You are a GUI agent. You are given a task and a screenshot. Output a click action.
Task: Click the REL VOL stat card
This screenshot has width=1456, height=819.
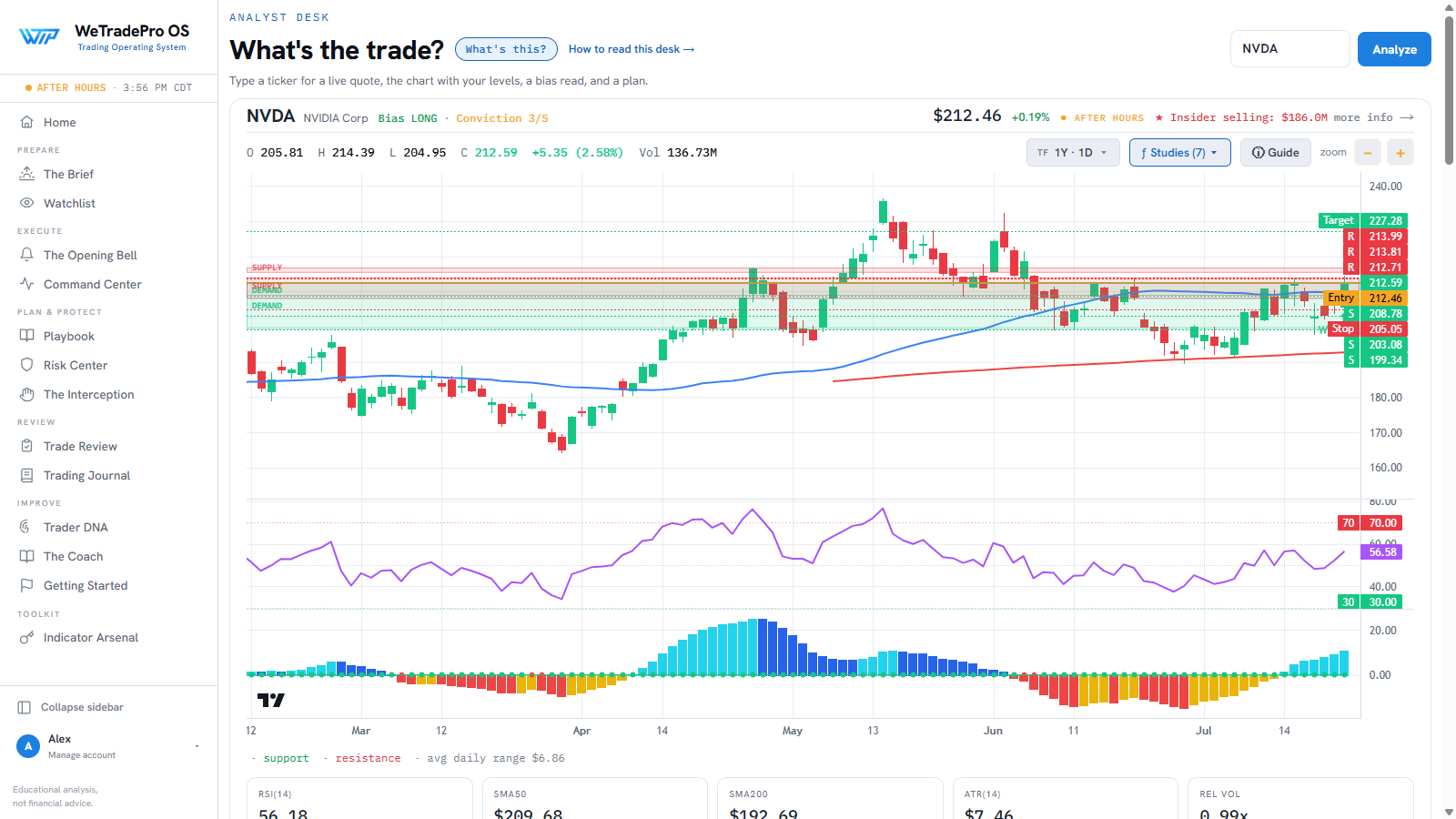point(1300,798)
